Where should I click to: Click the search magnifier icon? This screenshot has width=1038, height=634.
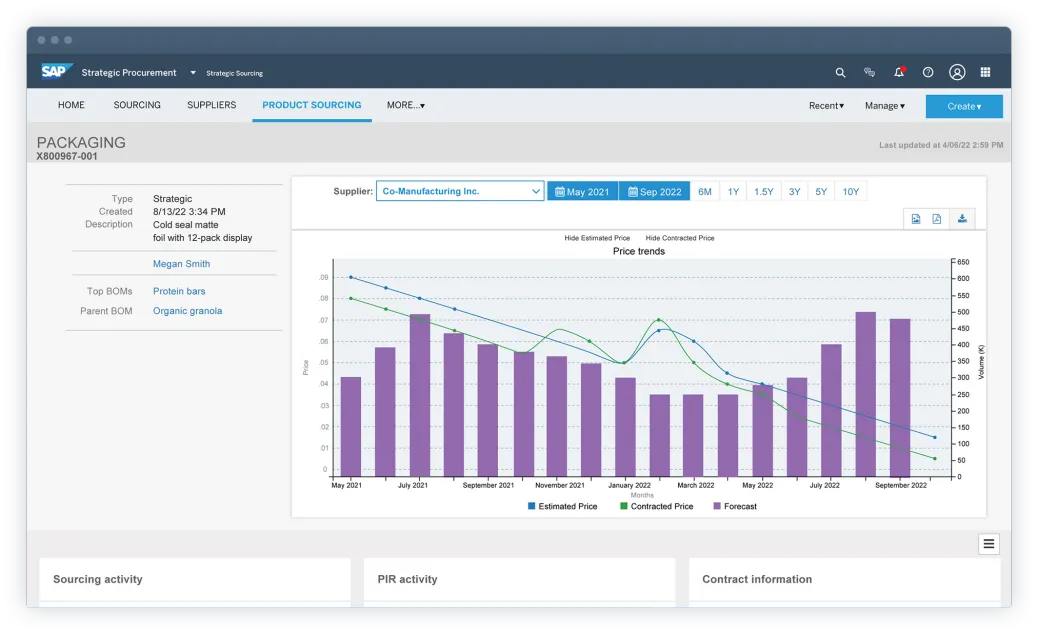(840, 73)
